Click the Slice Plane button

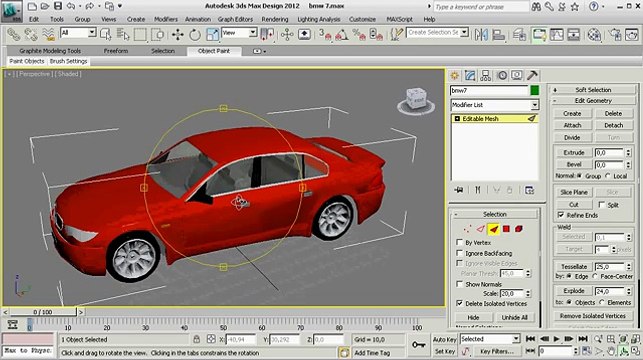click(x=574, y=192)
